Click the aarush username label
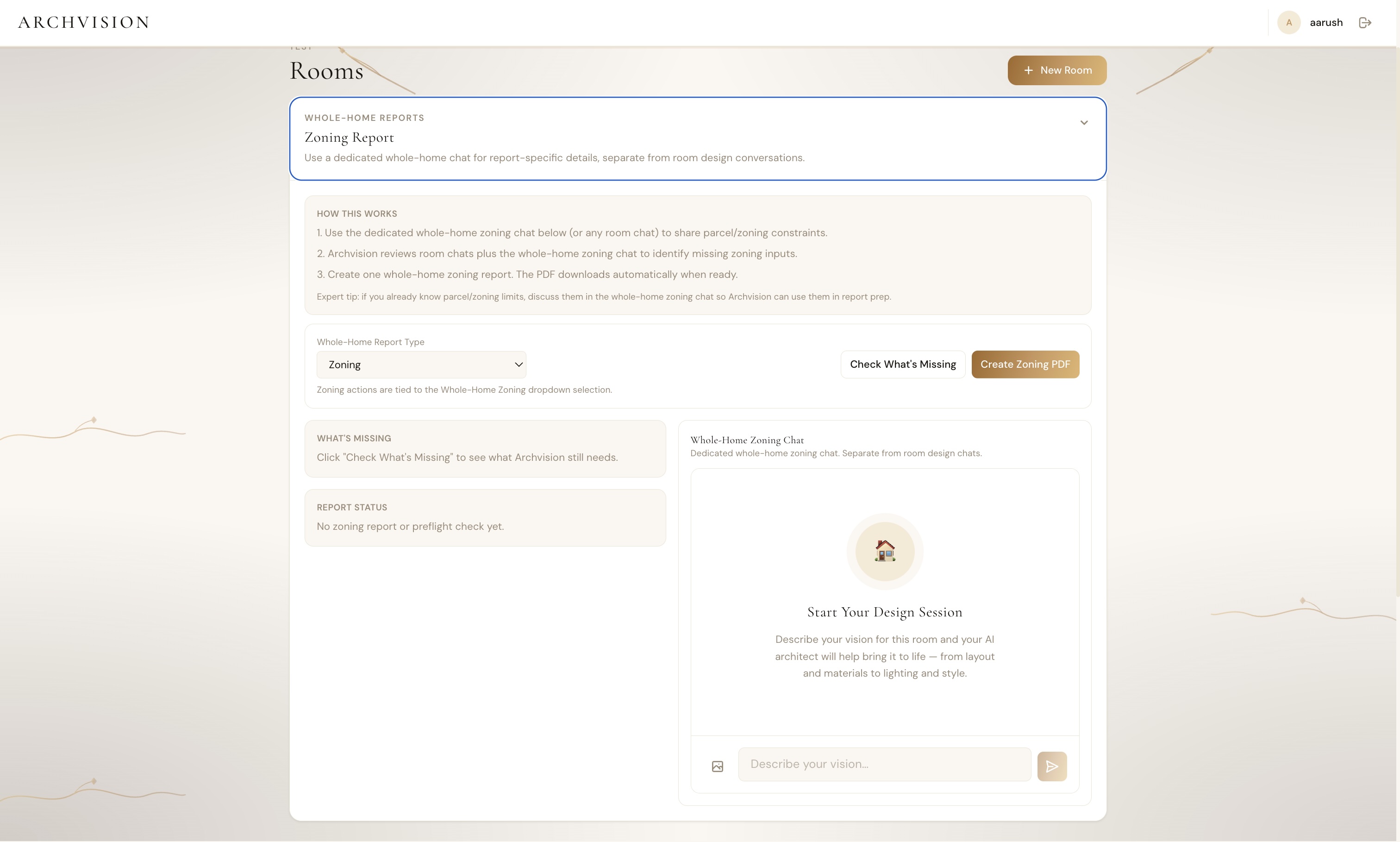1400x842 pixels. coord(1326,23)
